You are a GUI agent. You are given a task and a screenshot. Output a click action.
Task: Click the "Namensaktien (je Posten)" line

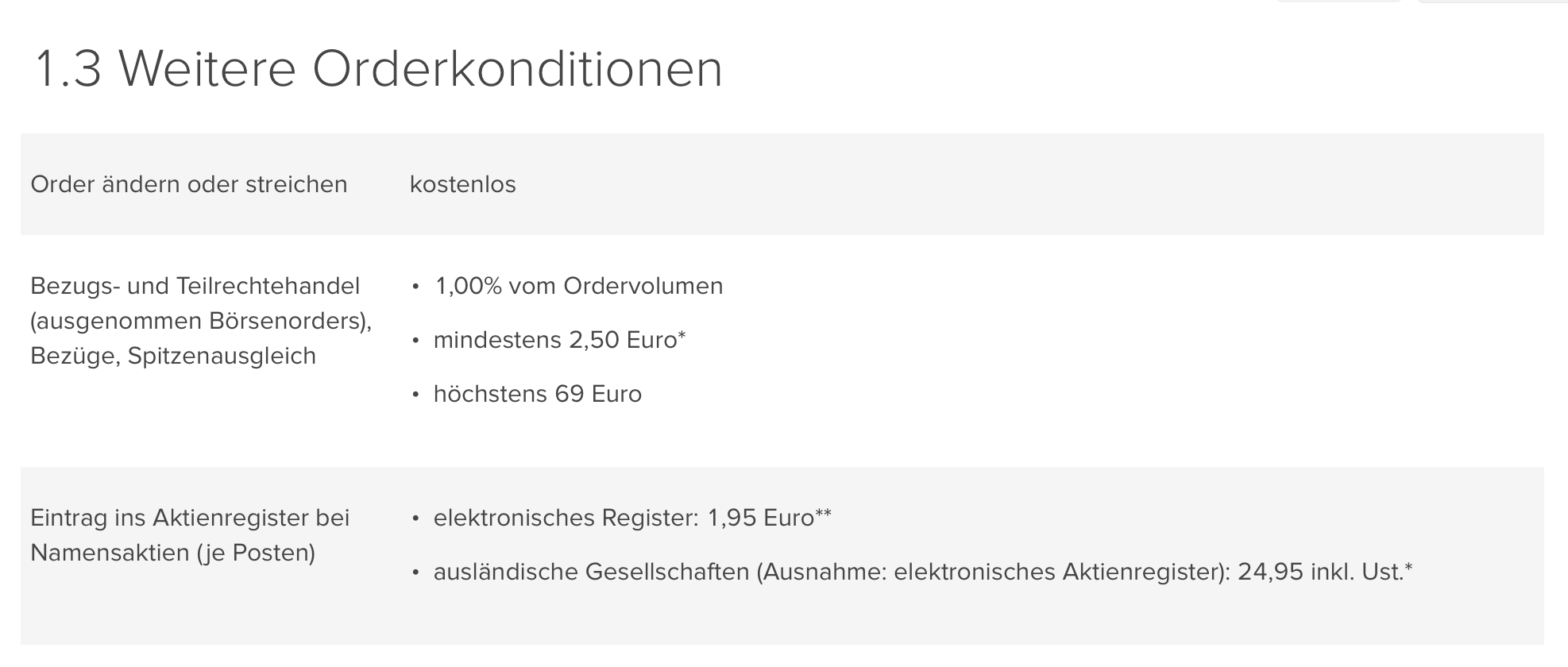pos(172,553)
